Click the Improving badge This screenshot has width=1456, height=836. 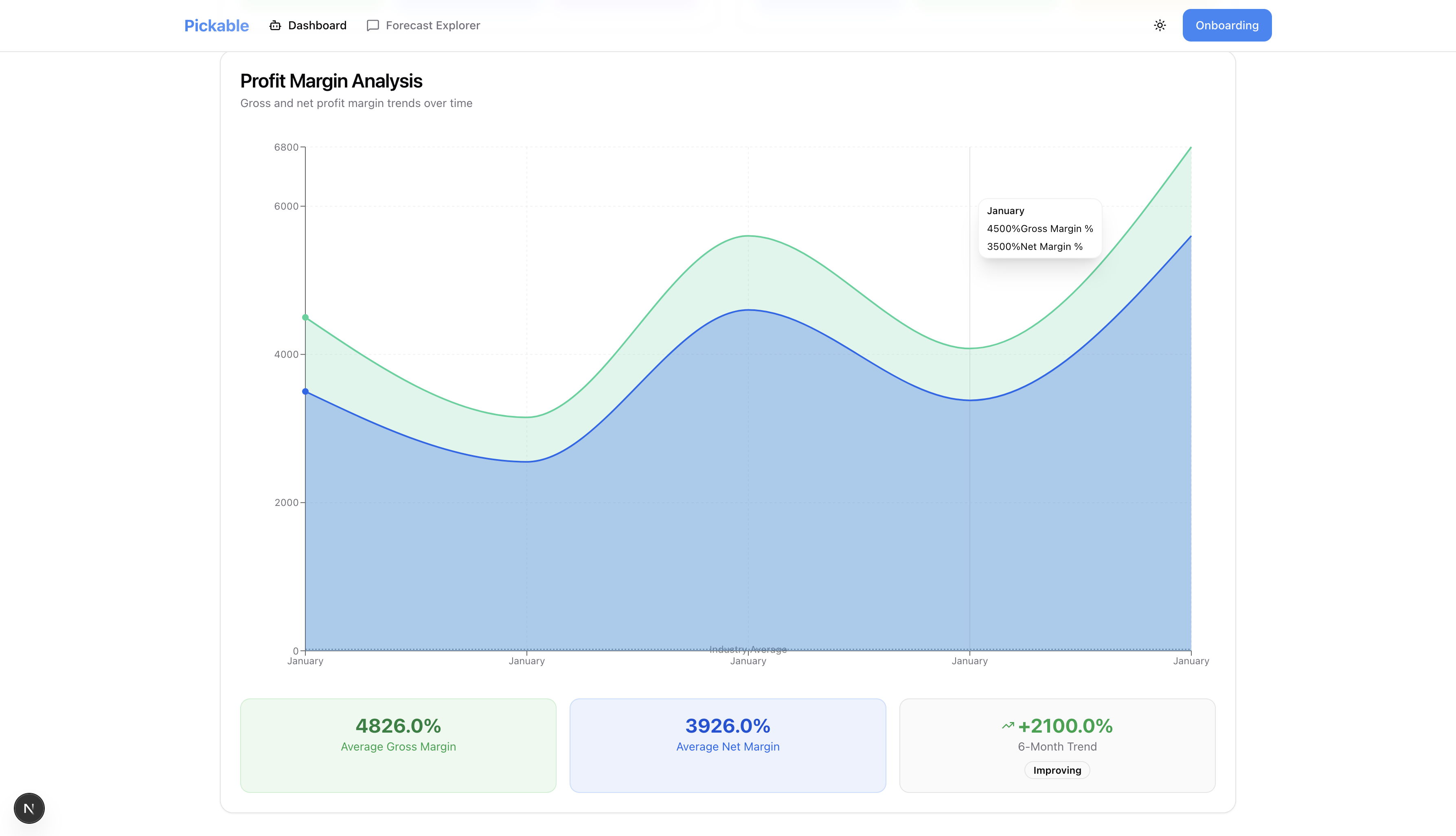[x=1057, y=770]
